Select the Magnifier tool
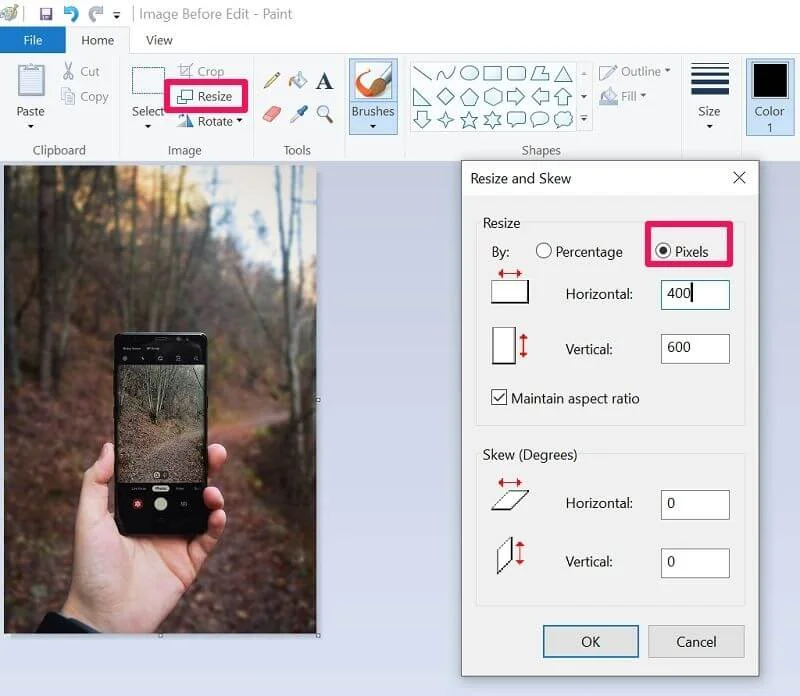 [324, 114]
